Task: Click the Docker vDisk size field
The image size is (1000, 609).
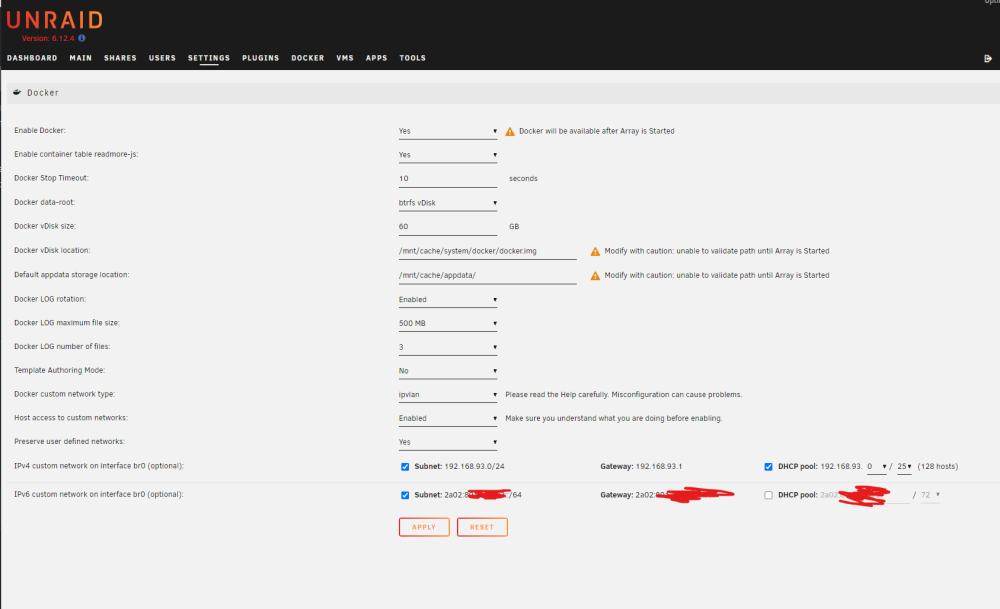Action: point(448,227)
